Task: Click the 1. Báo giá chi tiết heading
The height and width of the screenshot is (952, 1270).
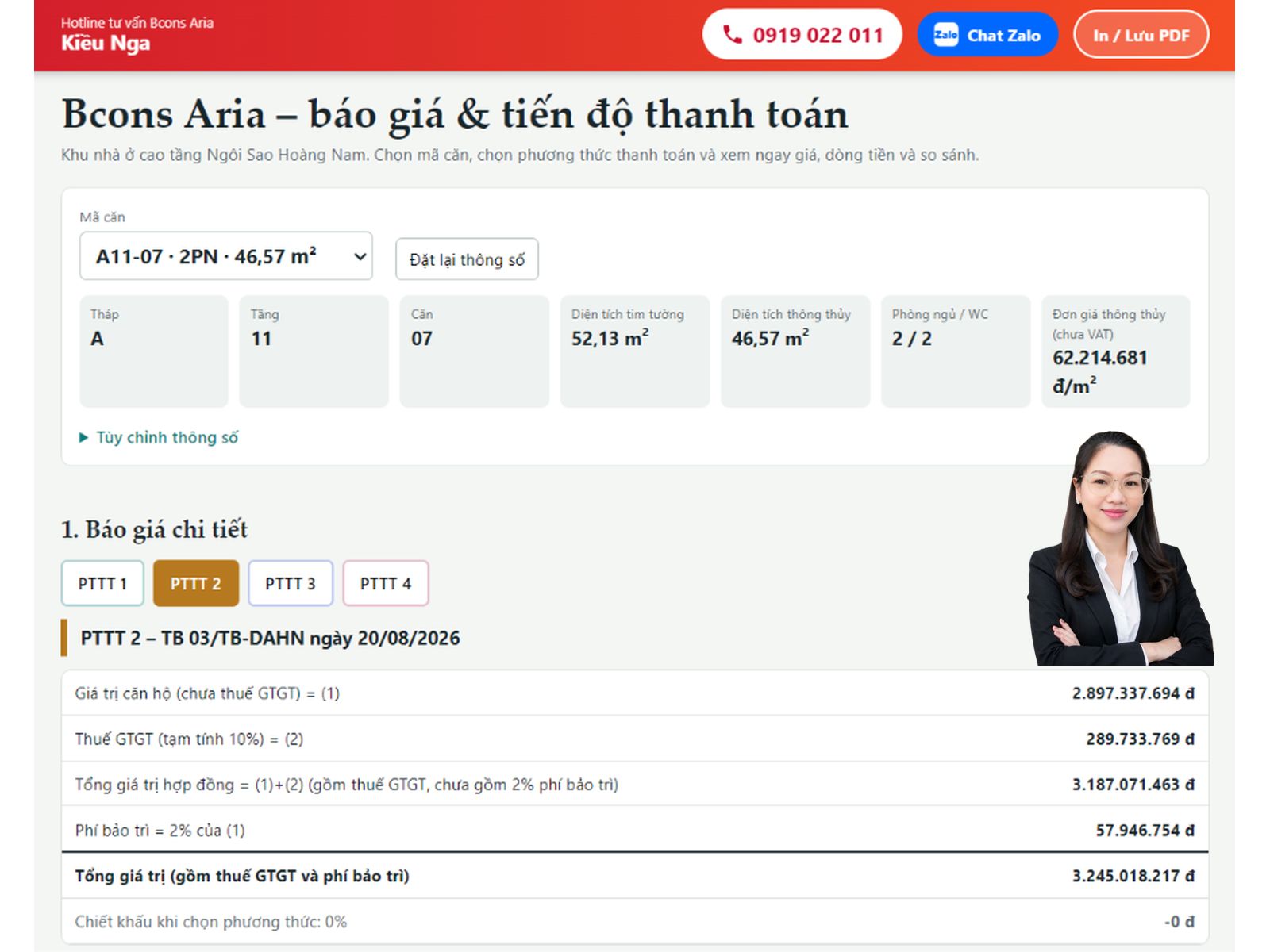Action: coord(155,529)
